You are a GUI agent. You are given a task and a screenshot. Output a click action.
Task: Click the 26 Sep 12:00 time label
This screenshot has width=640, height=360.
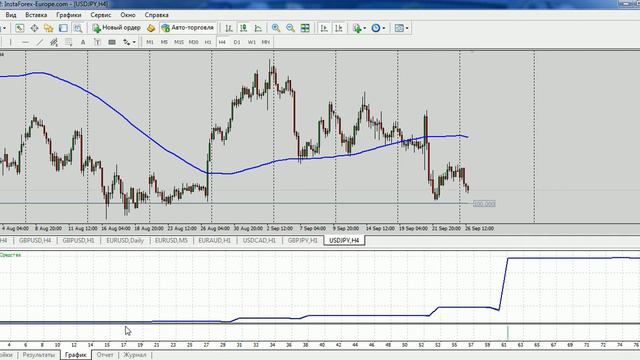point(480,229)
